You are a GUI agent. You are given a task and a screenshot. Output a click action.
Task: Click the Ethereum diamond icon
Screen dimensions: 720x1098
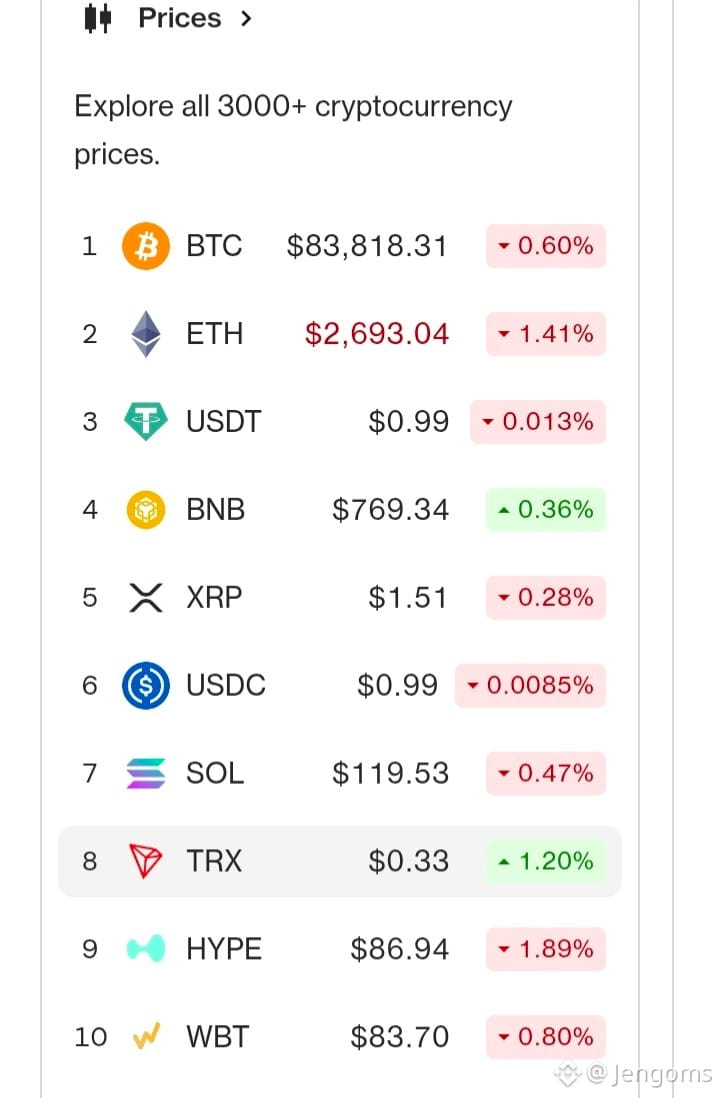pos(146,334)
